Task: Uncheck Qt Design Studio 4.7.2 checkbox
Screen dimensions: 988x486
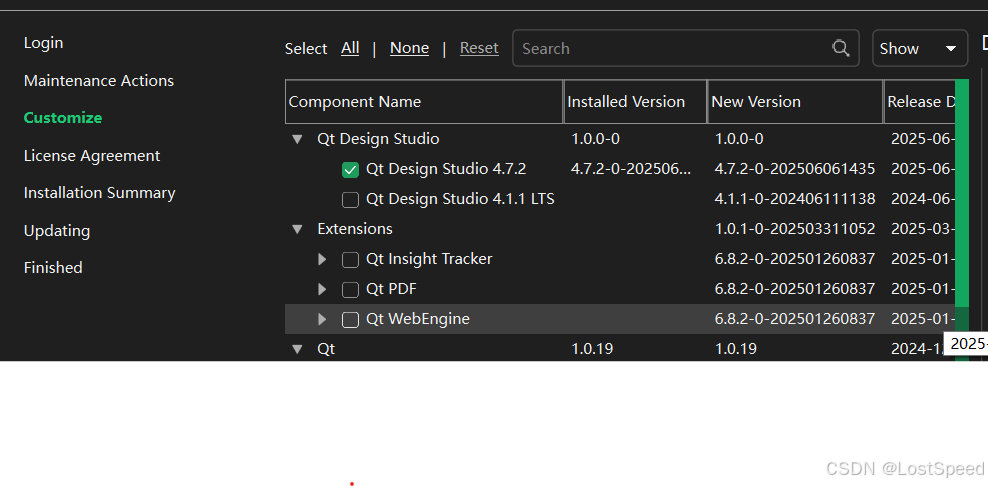Action: [x=350, y=170]
